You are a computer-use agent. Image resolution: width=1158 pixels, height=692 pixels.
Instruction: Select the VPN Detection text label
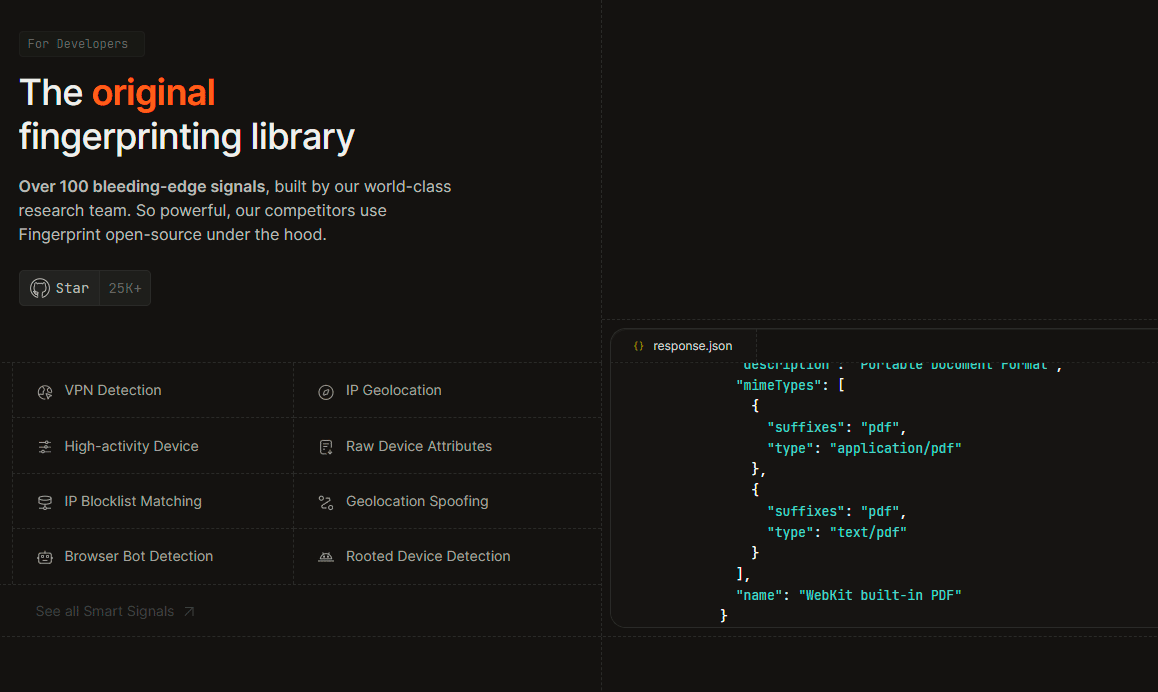[113, 391]
